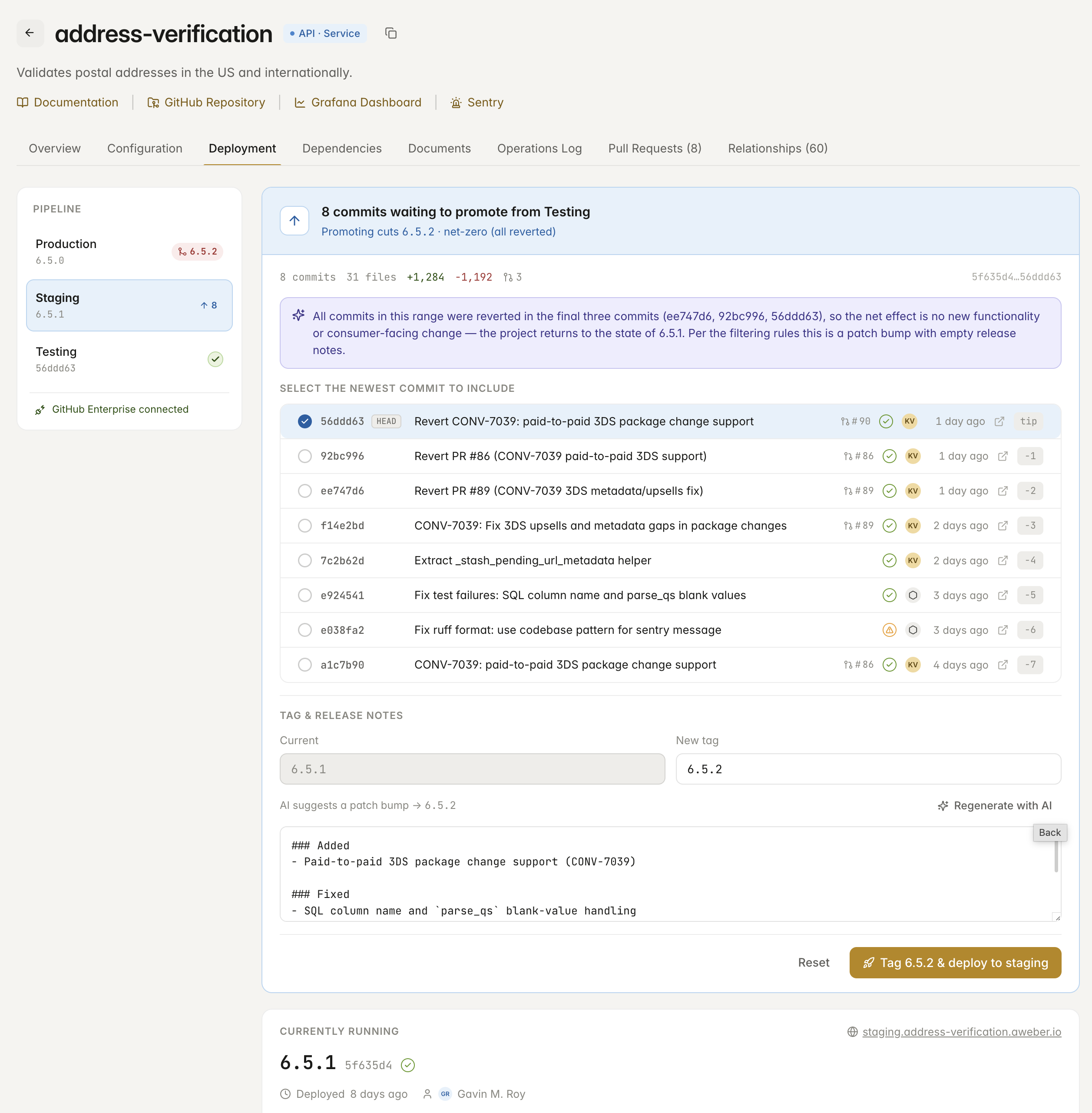
Task: Open commit 92bc996 in external link
Action: click(x=1003, y=456)
